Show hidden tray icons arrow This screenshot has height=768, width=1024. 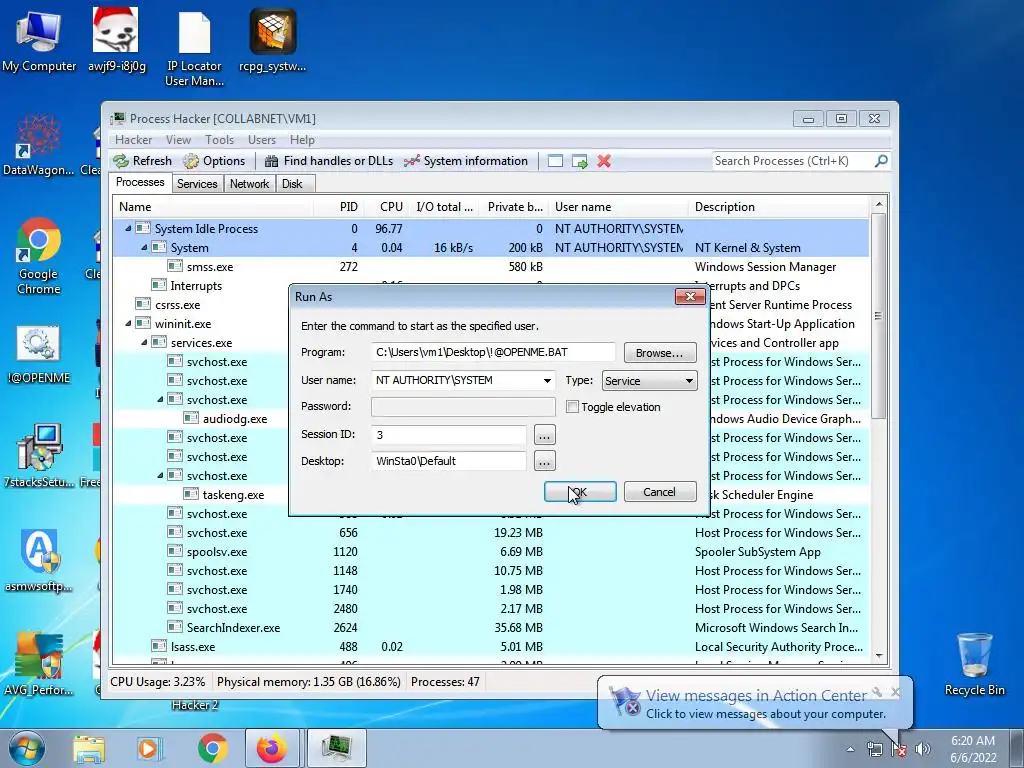point(850,749)
